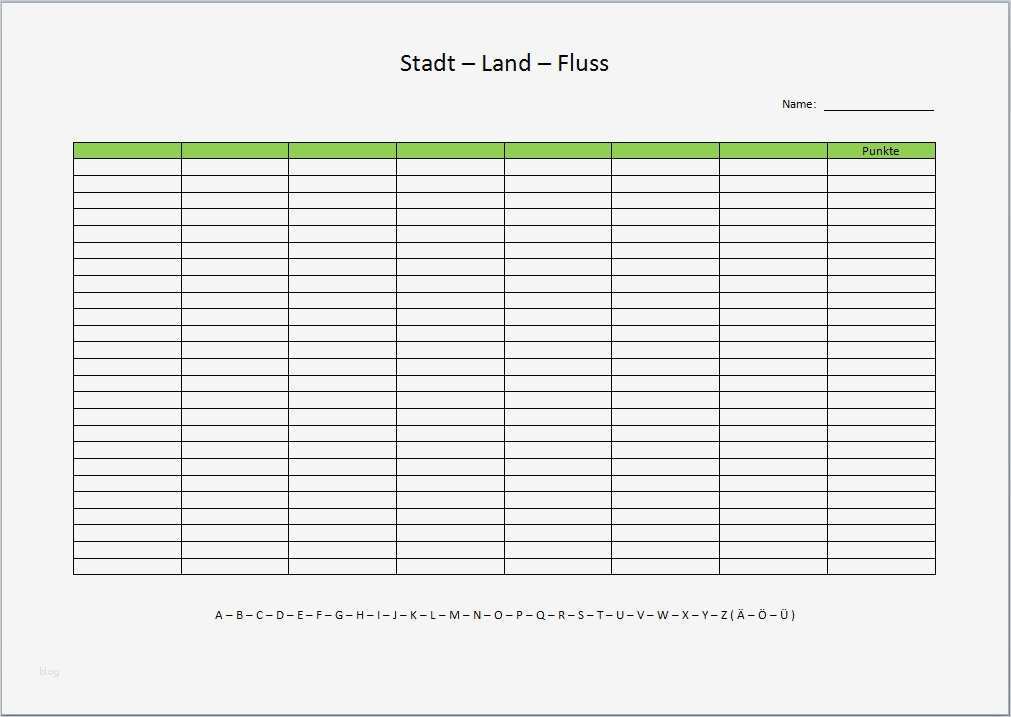Click the bottom-right cell of the table
The image size is (1011, 717).
click(x=881, y=567)
